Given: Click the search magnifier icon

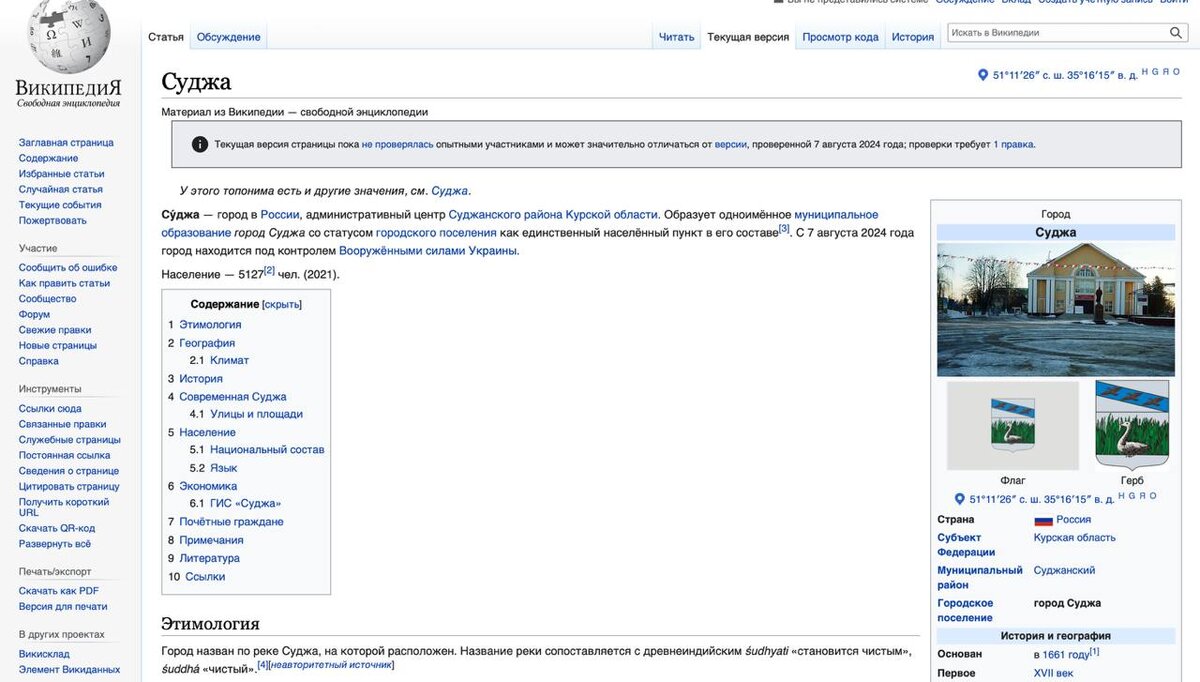Looking at the screenshot, I should 1176,33.
